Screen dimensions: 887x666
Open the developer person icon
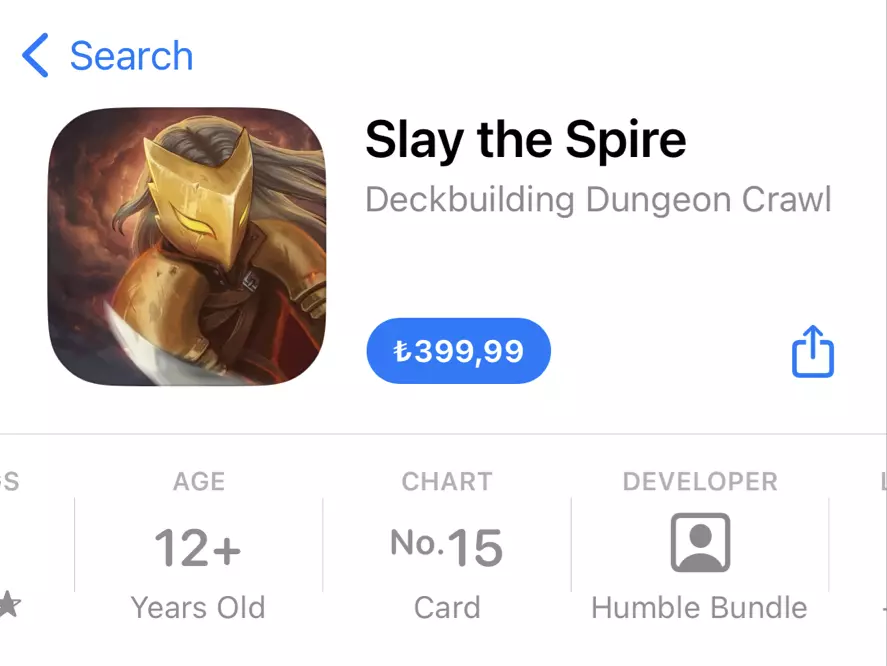700,543
